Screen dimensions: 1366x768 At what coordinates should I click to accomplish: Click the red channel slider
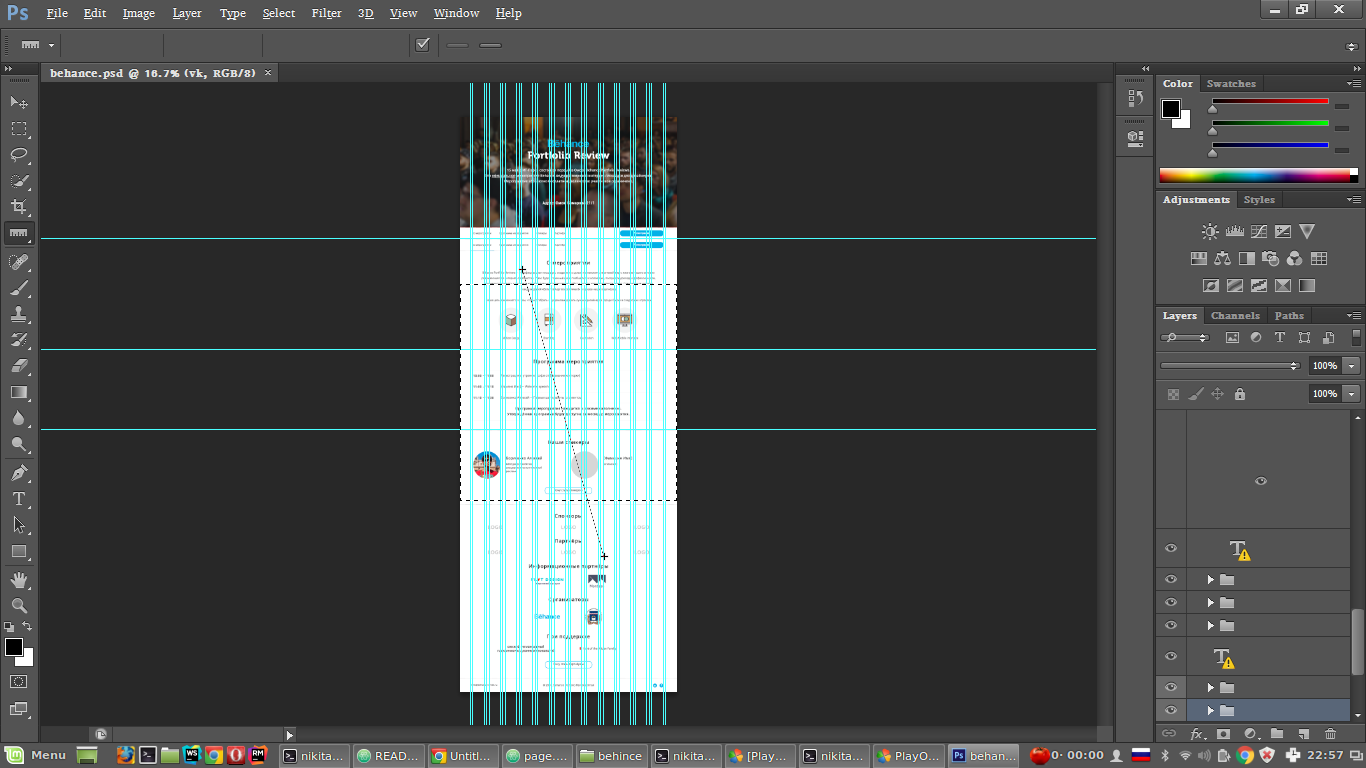(1270, 101)
